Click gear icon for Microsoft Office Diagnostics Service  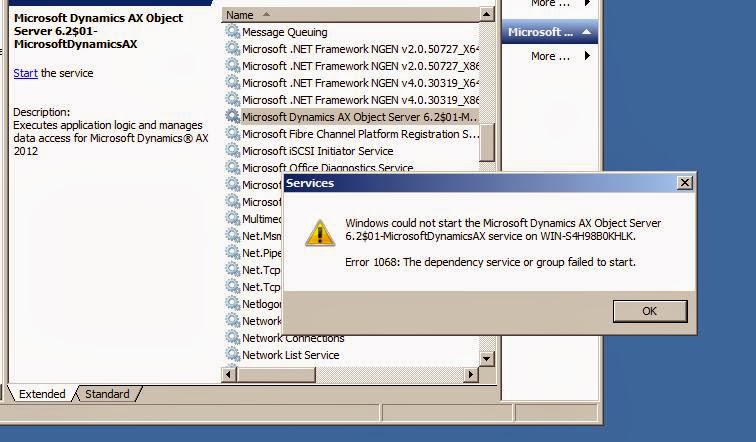point(233,167)
